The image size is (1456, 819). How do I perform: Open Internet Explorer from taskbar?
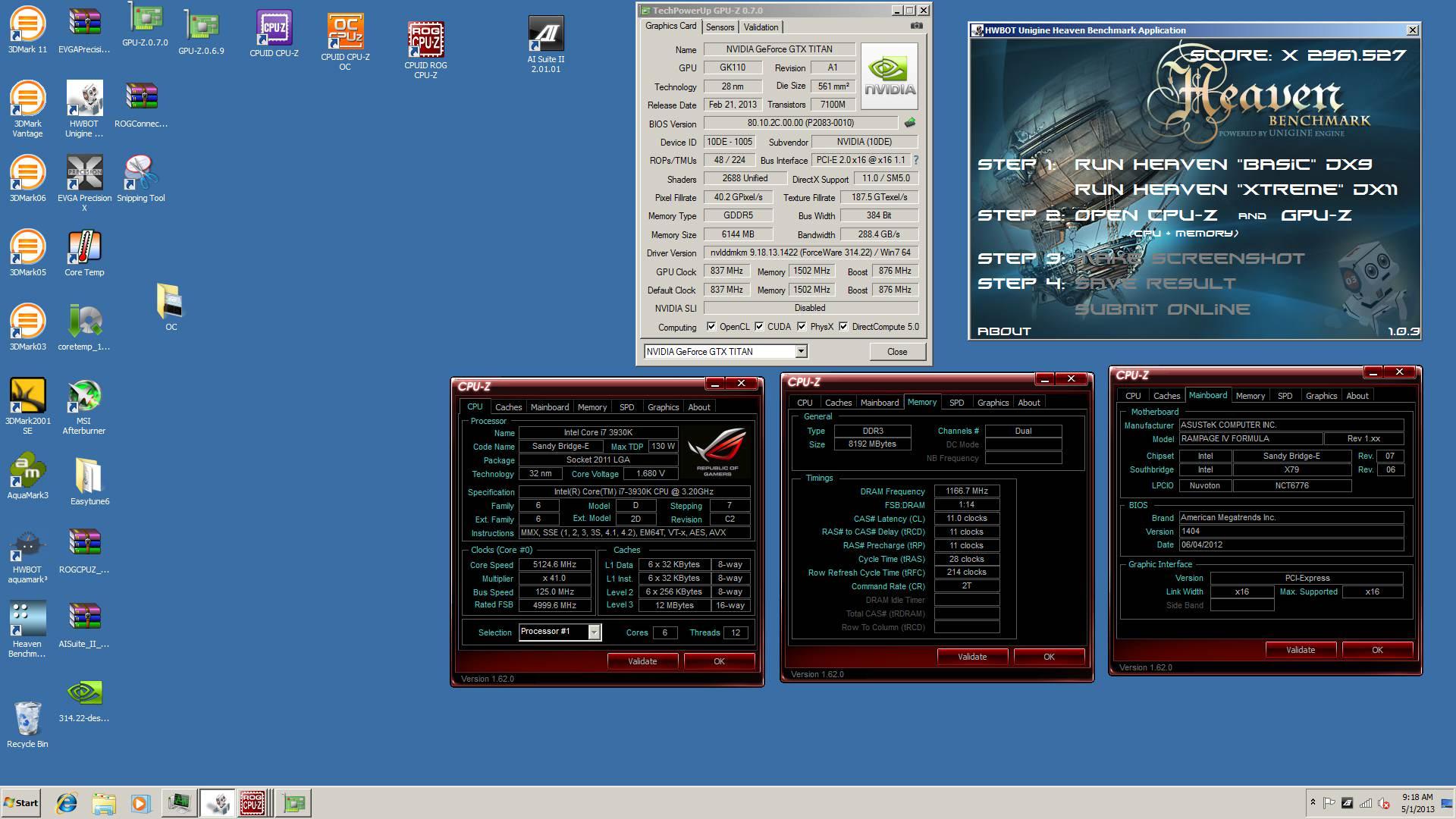click(67, 803)
